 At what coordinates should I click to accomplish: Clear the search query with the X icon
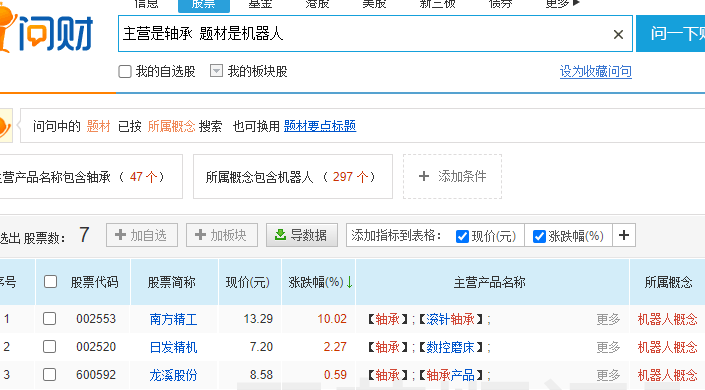[x=618, y=34]
